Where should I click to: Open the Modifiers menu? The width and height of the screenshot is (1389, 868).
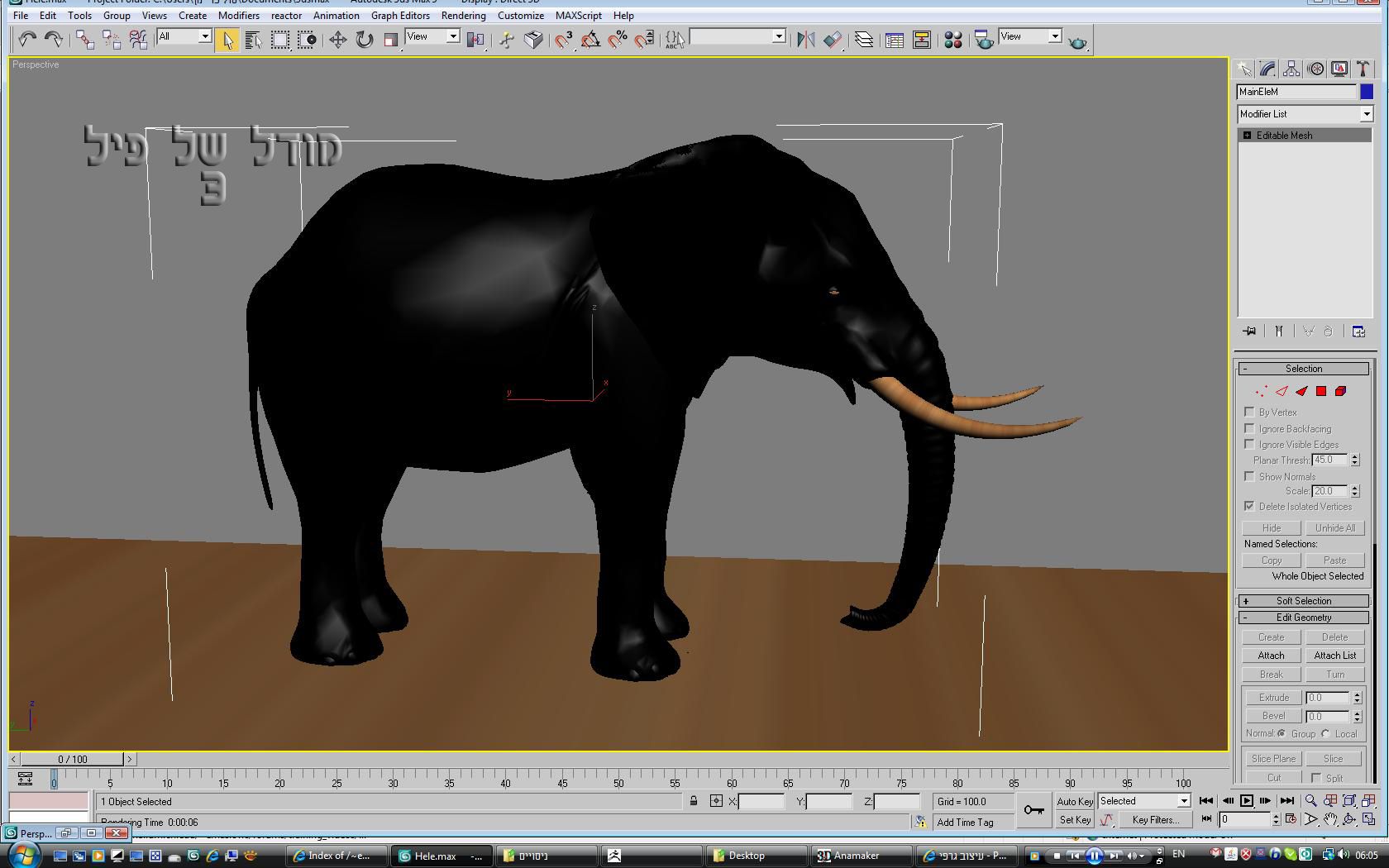[x=238, y=15]
